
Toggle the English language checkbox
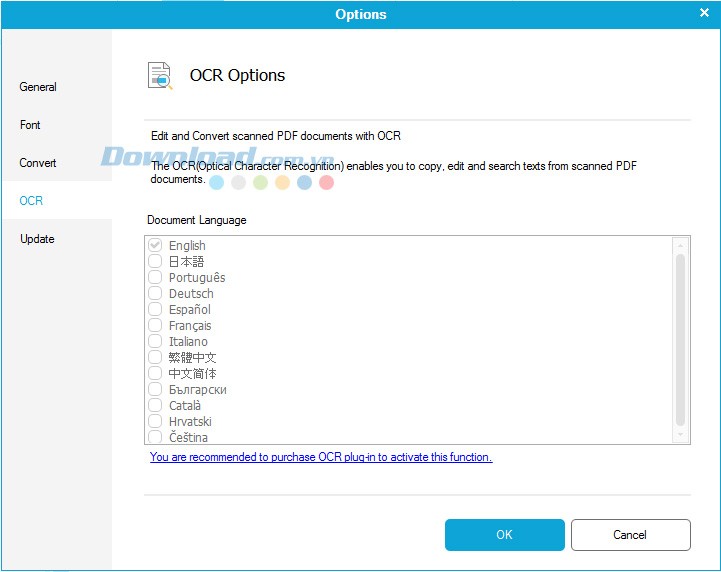click(x=155, y=246)
